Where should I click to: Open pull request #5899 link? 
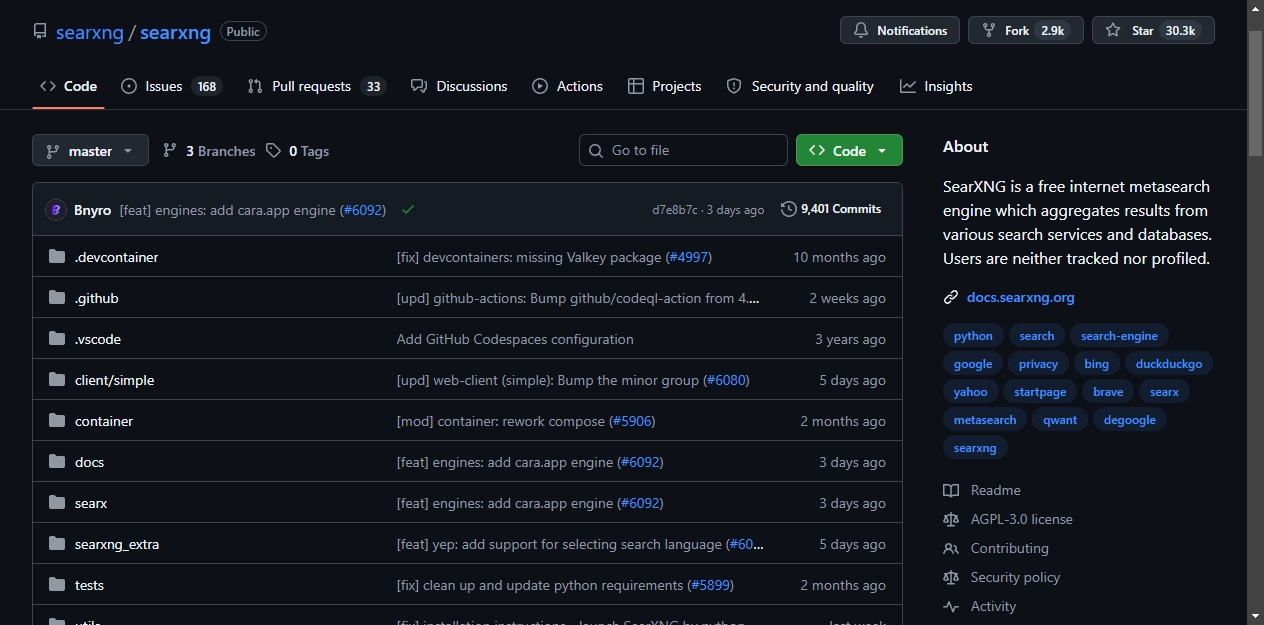coord(712,585)
